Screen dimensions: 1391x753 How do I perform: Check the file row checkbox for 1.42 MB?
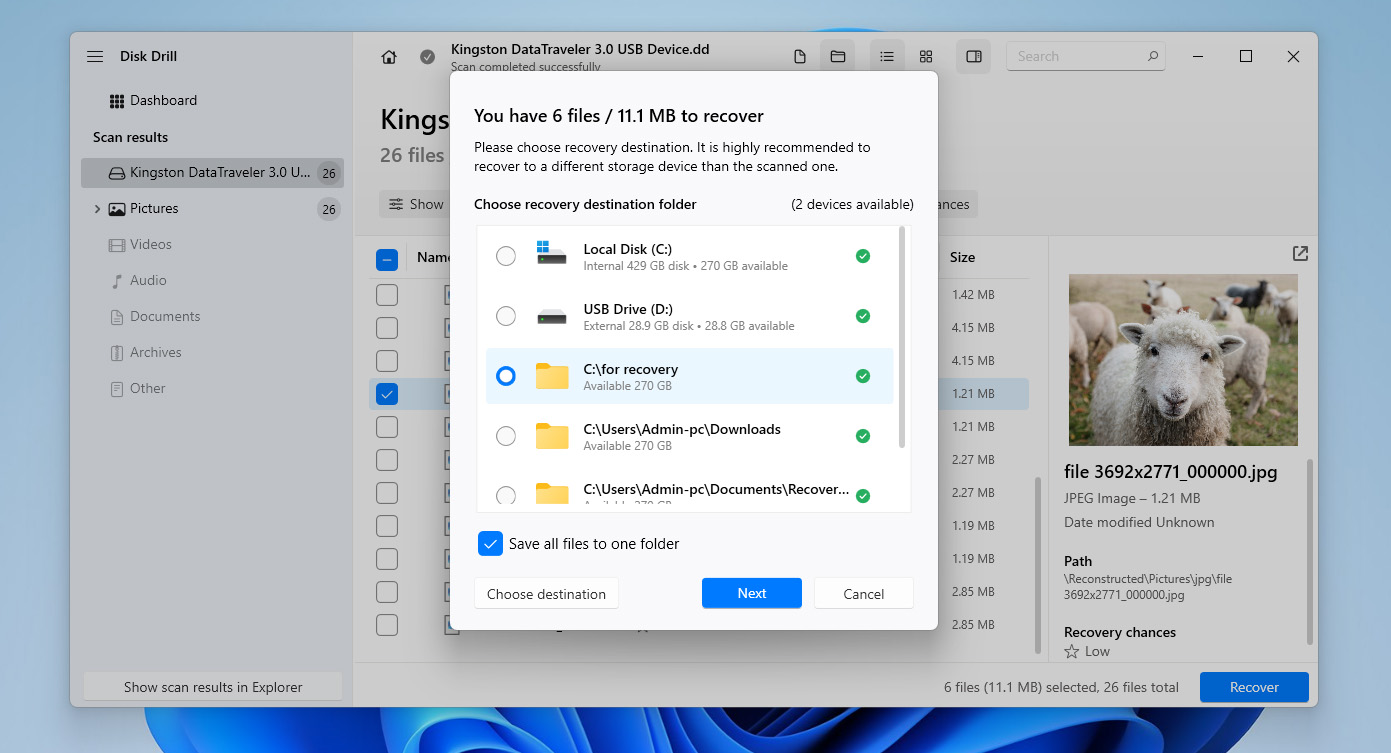point(387,295)
